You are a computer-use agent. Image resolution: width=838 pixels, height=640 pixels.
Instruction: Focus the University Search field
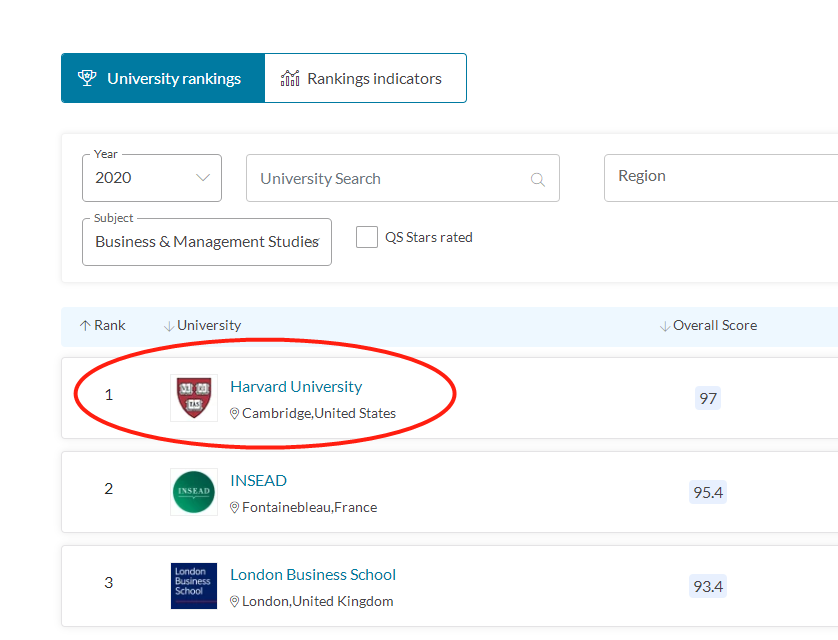[x=390, y=179]
